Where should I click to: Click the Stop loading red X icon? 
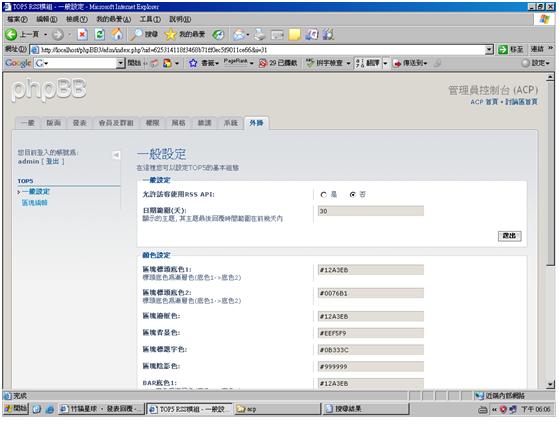coord(82,34)
